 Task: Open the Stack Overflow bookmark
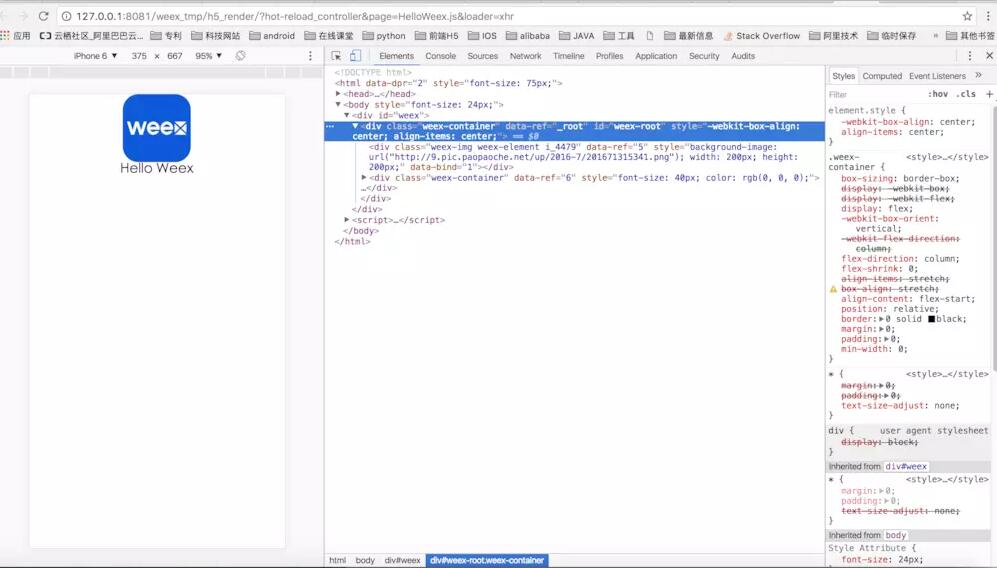point(762,36)
